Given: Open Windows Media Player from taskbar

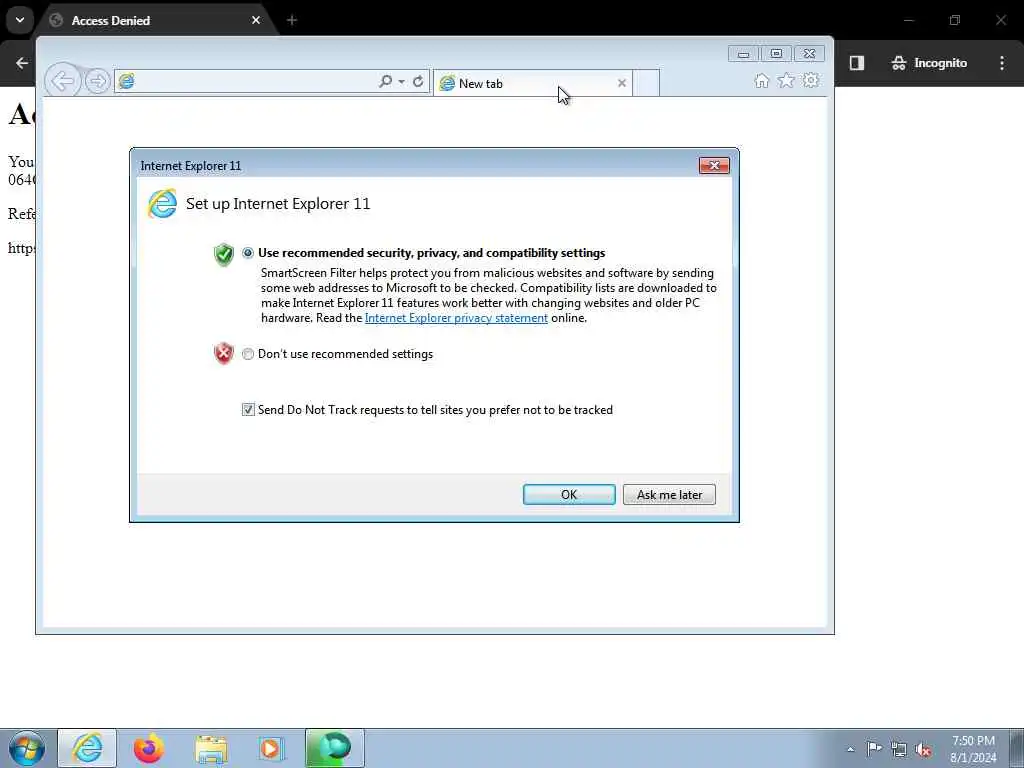Looking at the screenshot, I should pyautogui.click(x=271, y=748).
